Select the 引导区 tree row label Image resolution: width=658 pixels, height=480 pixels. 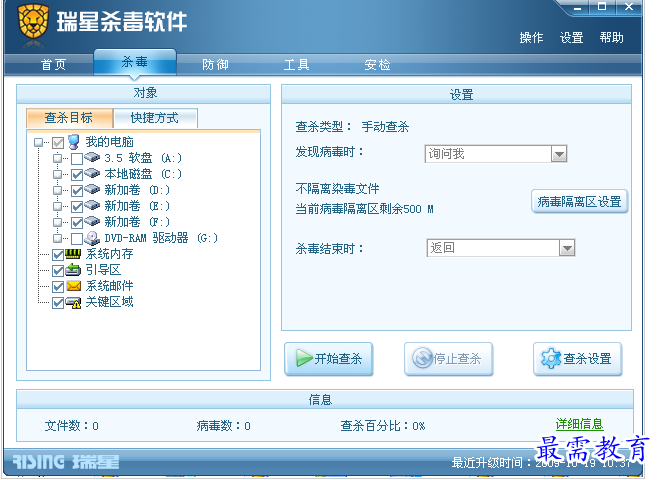pyautogui.click(x=103, y=270)
